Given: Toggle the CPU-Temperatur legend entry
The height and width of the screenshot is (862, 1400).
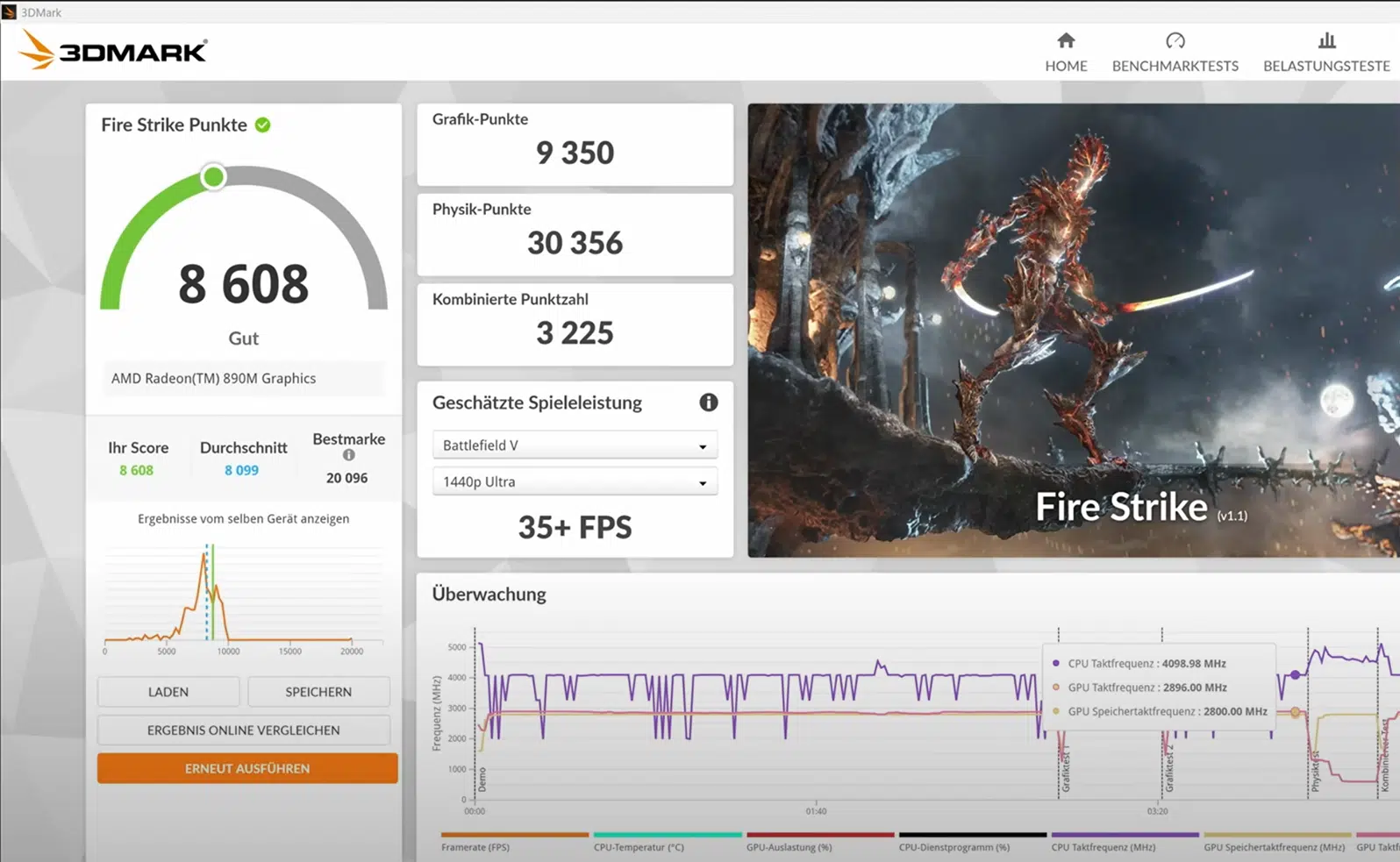Looking at the screenshot, I should pos(639,847).
